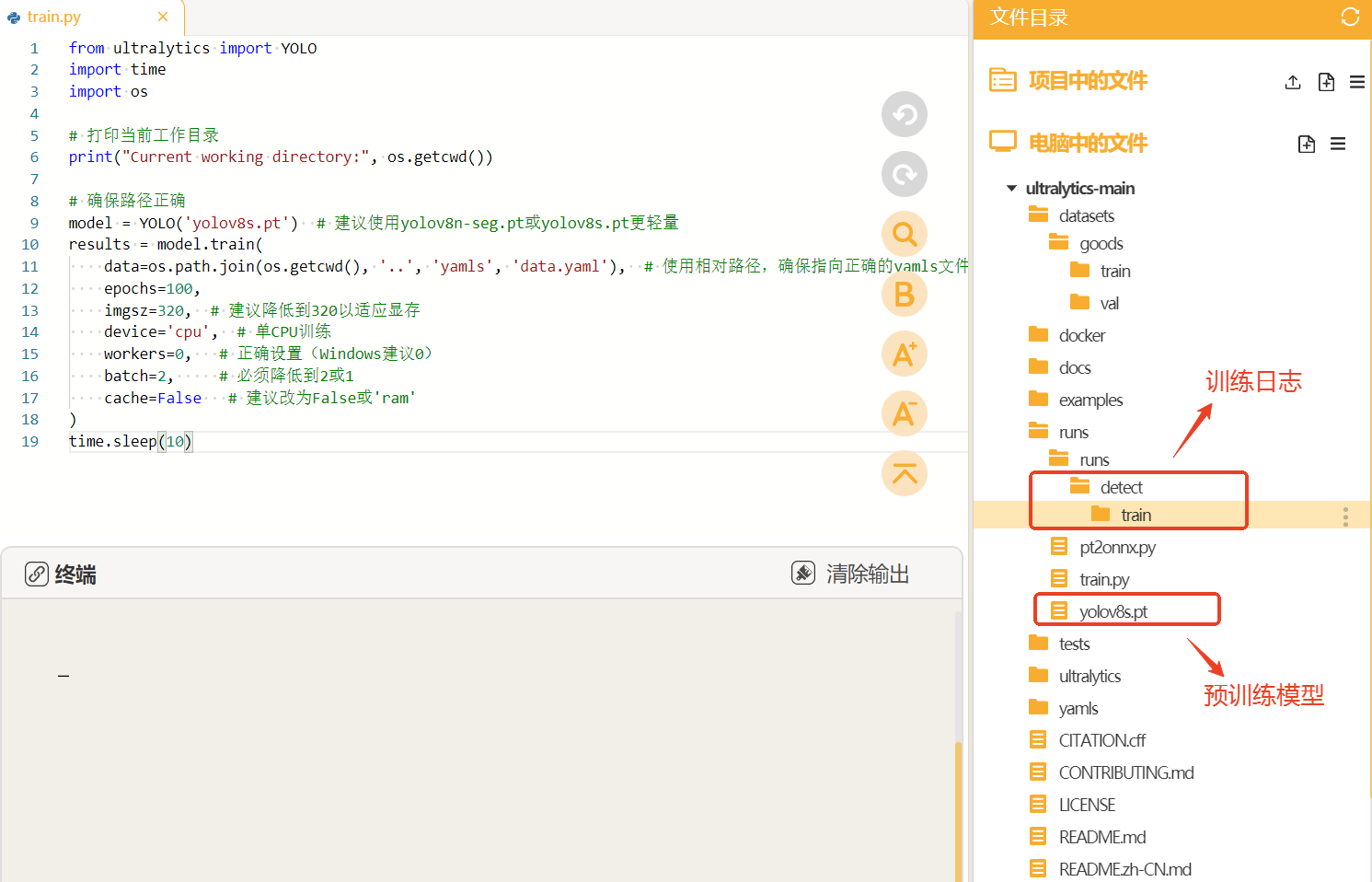Clear the terminal output
Image resolution: width=1372 pixels, height=882 pixels.
[850, 574]
